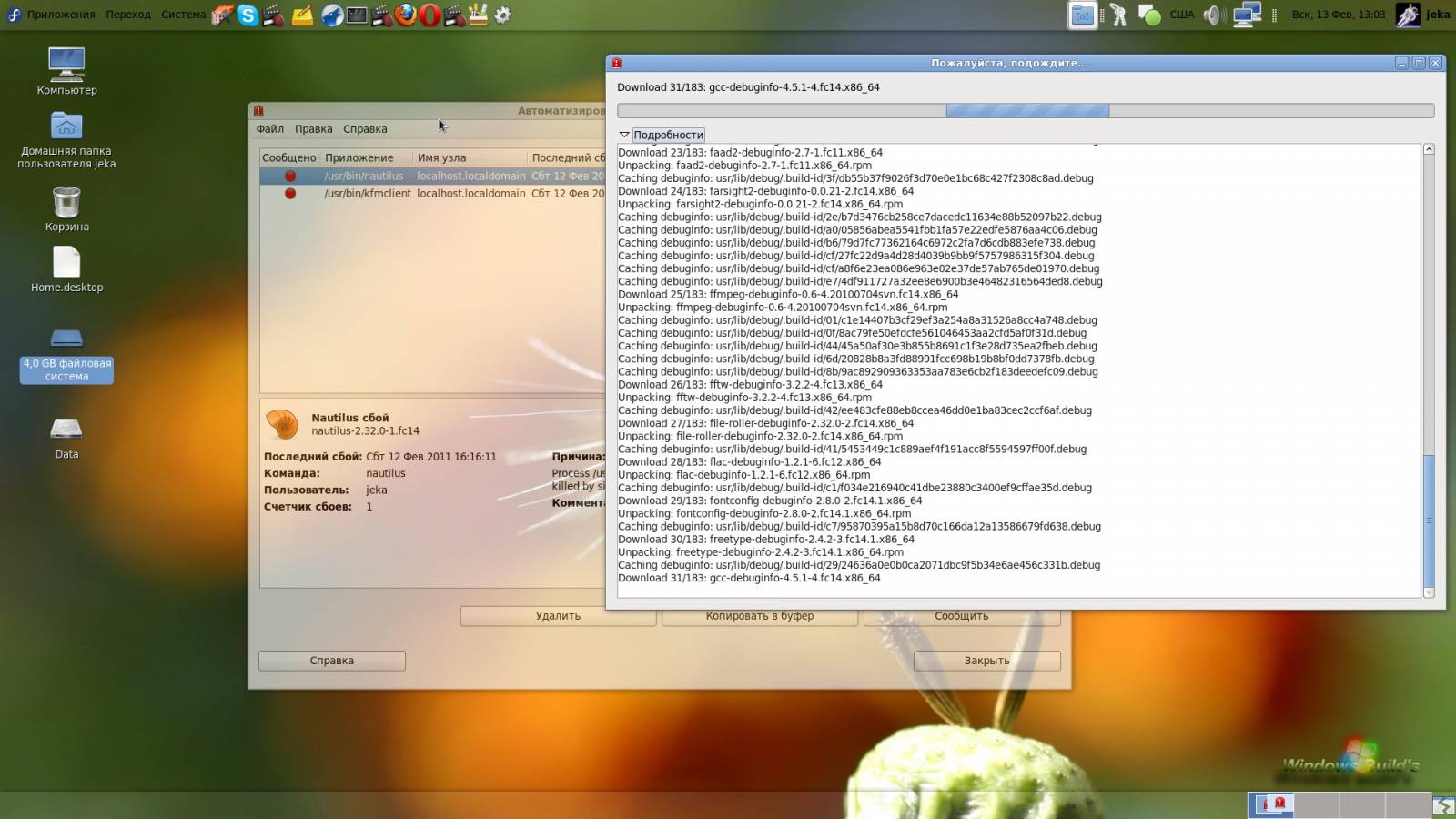The height and width of the screenshot is (819, 1456).
Task: Click log line Download 25/183: ffmpeg-debuginfo
Action: pyautogui.click(x=788, y=294)
